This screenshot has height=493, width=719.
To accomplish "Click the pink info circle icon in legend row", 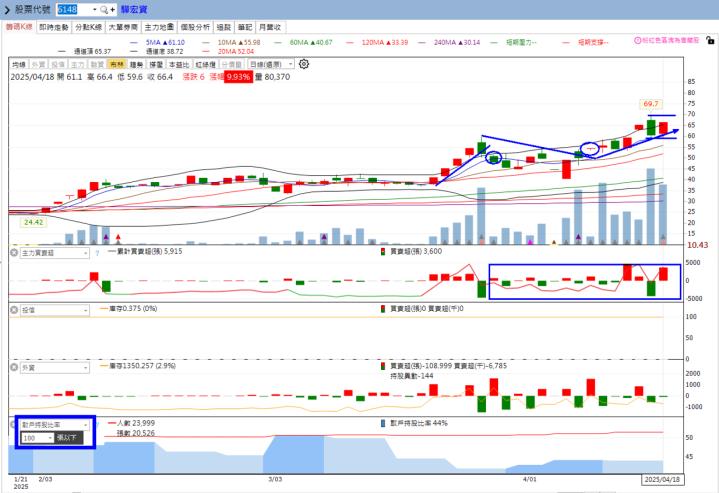I will [637, 40].
